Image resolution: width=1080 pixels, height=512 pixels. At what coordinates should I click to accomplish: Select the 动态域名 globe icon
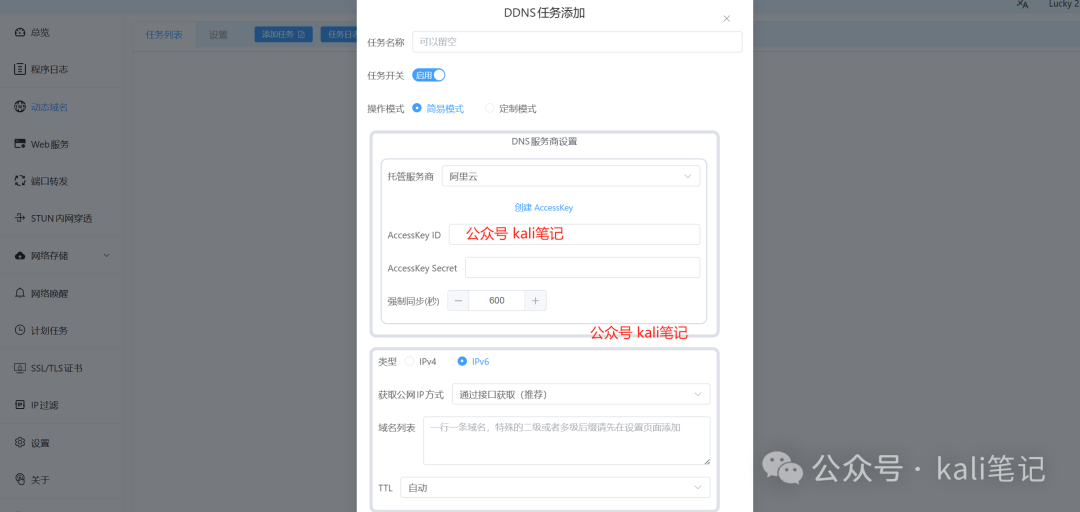(20, 107)
